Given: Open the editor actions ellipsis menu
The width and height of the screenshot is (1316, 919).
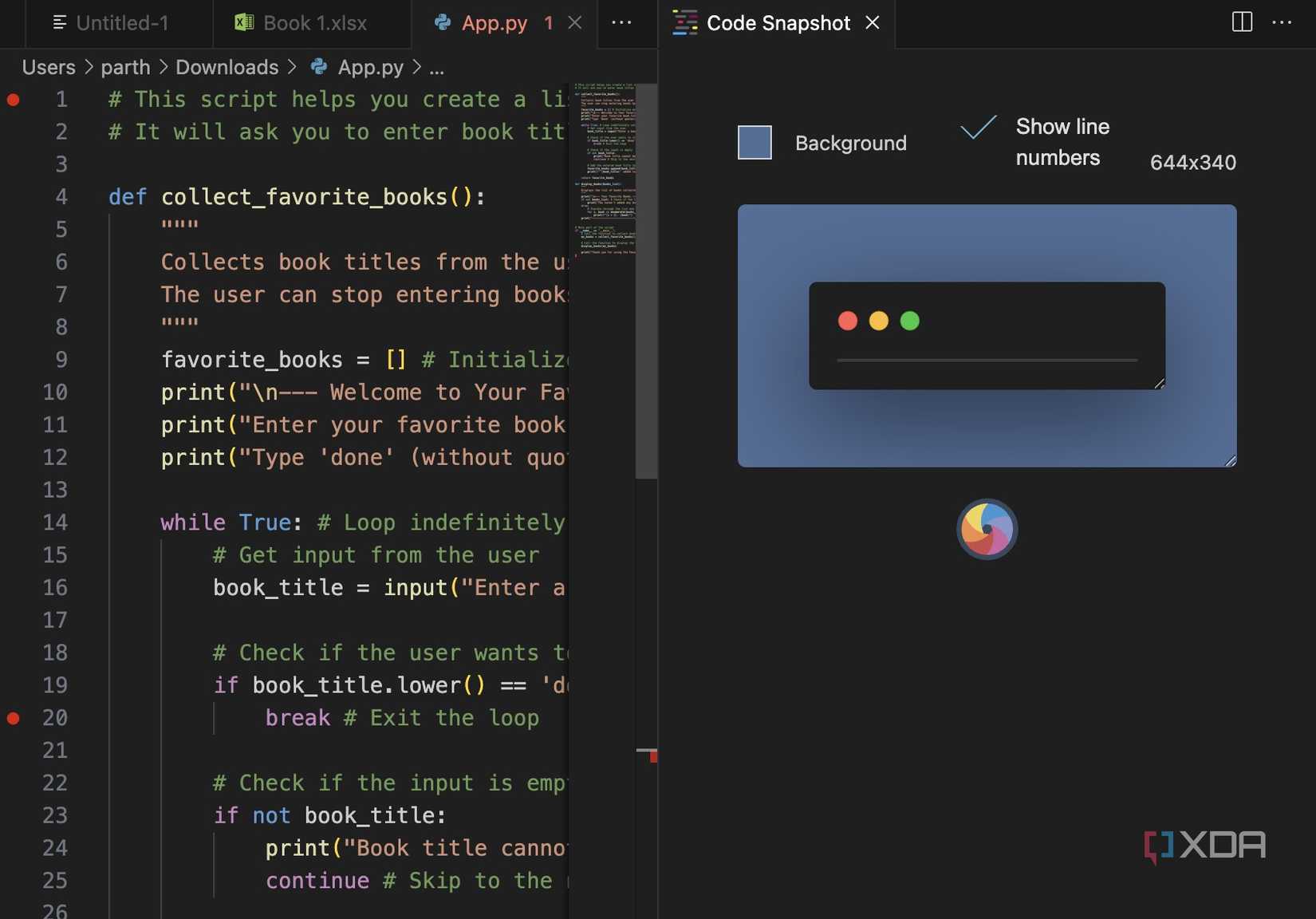Looking at the screenshot, I should click(621, 23).
